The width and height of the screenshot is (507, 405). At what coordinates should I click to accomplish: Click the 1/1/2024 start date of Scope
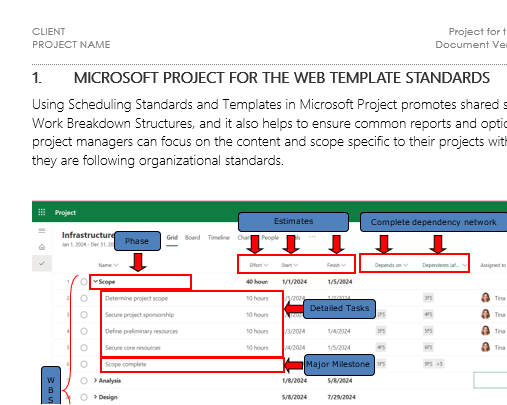point(294,282)
